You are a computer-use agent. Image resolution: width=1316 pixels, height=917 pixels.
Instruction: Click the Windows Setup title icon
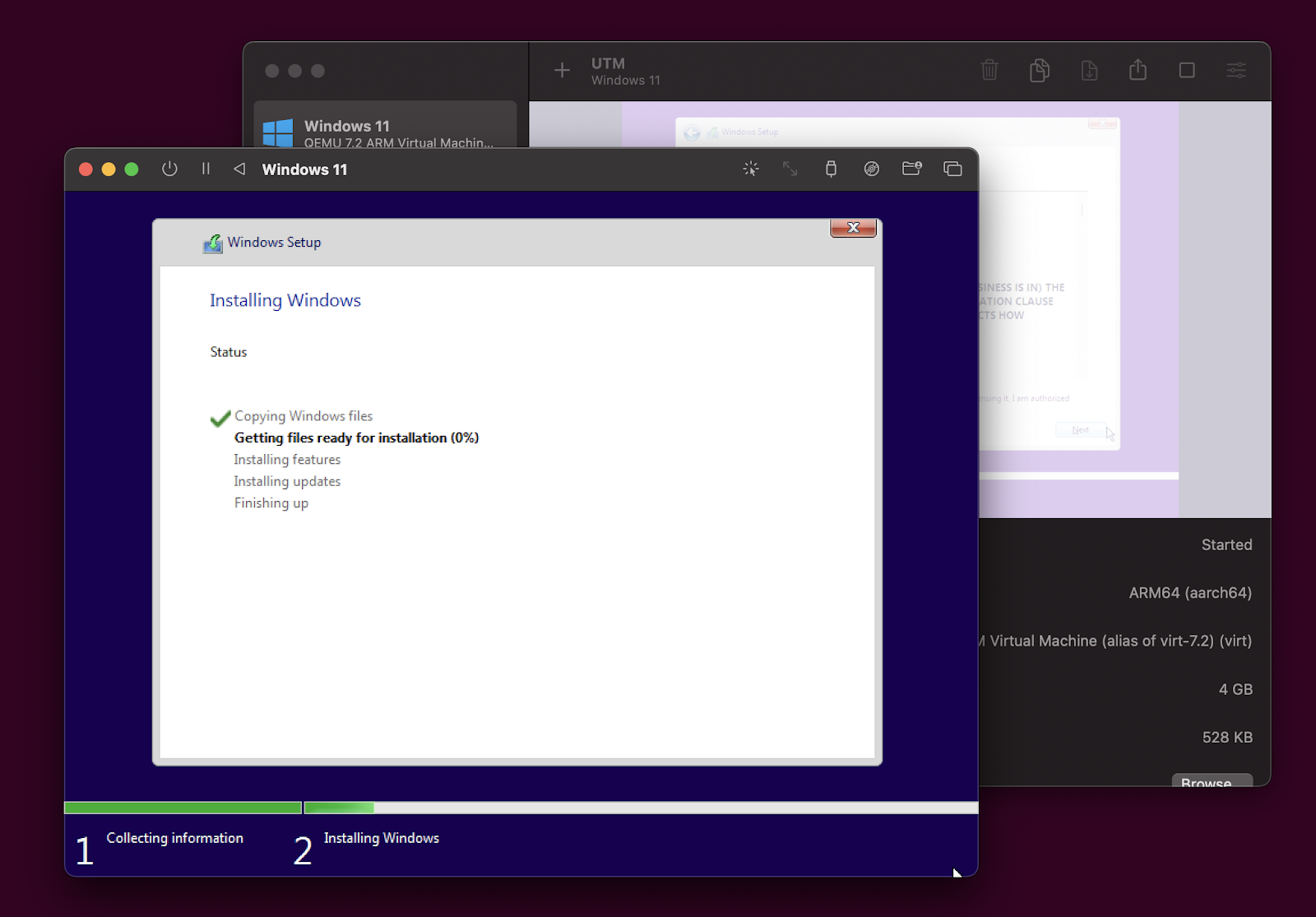point(213,243)
